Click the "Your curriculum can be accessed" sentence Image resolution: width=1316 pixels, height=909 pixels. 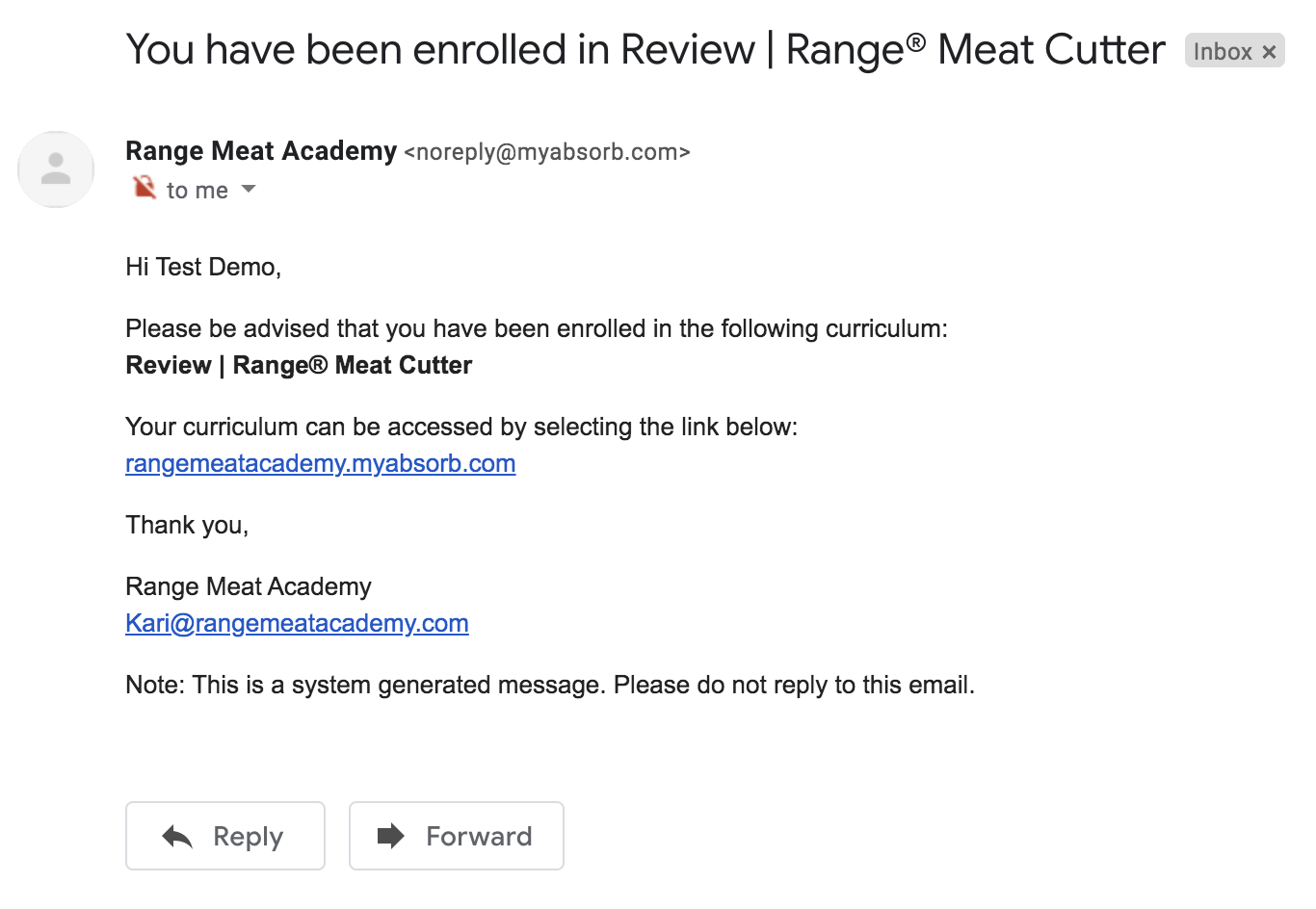[461, 427]
